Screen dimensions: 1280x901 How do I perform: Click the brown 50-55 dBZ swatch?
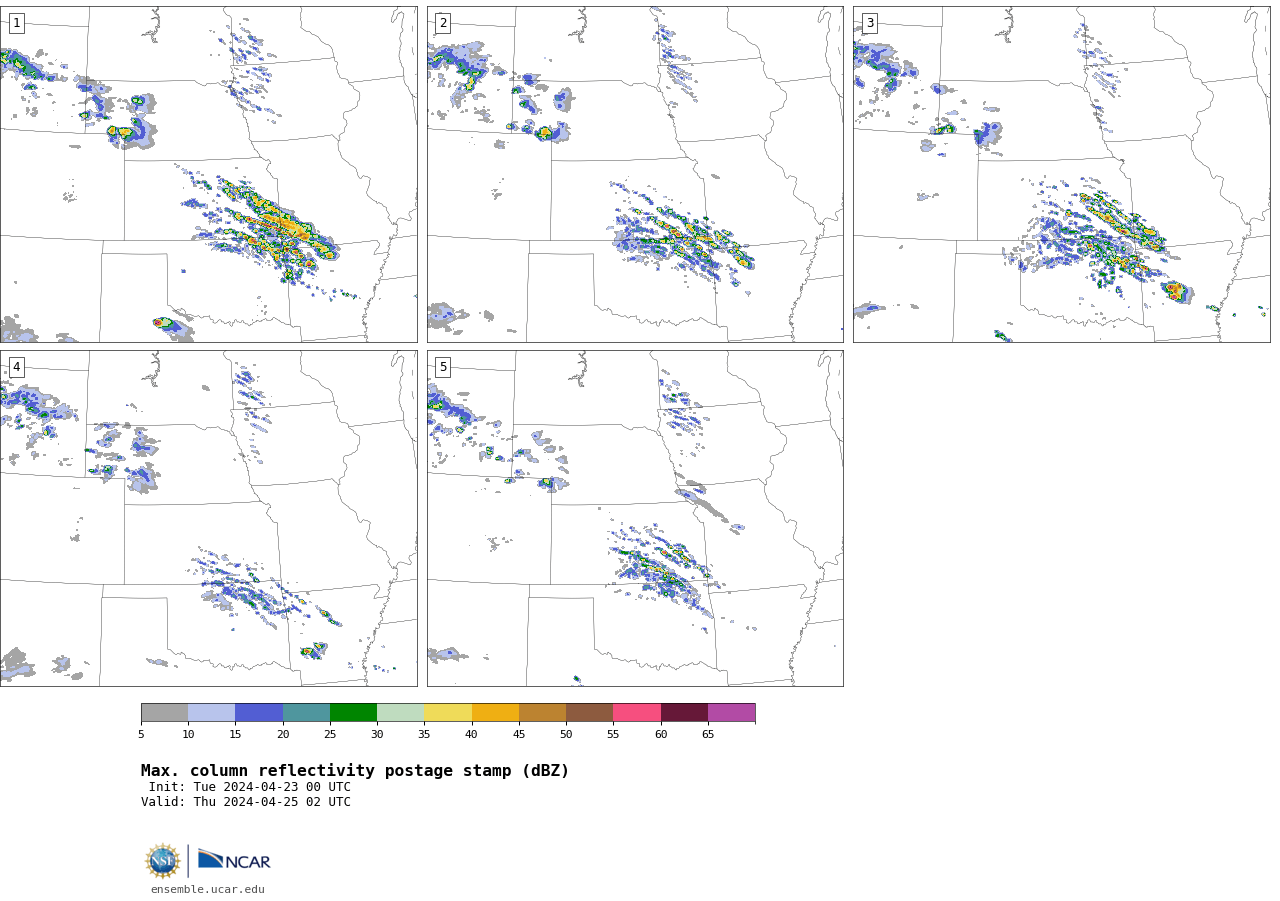click(589, 713)
